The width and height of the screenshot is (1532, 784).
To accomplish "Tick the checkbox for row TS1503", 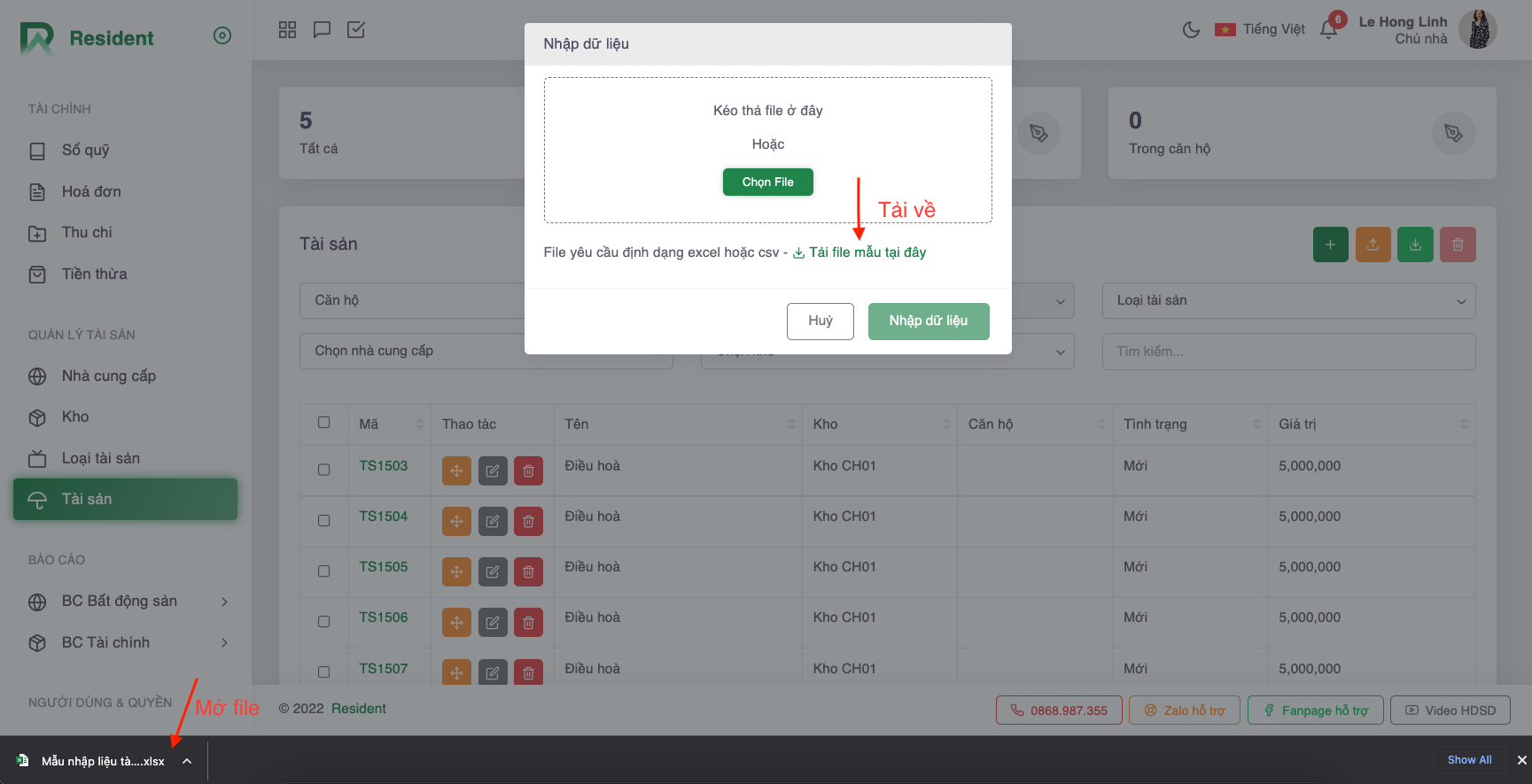I will 324,470.
